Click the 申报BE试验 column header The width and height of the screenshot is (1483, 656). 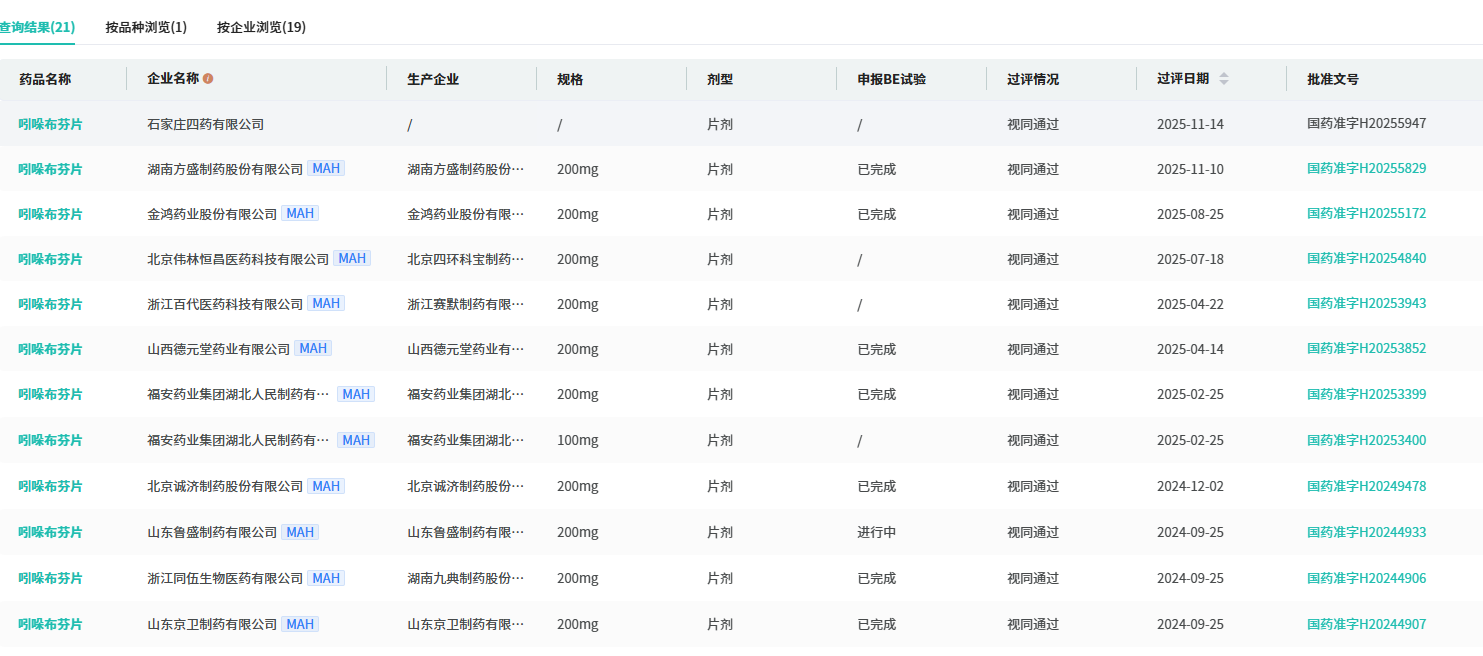coord(891,79)
